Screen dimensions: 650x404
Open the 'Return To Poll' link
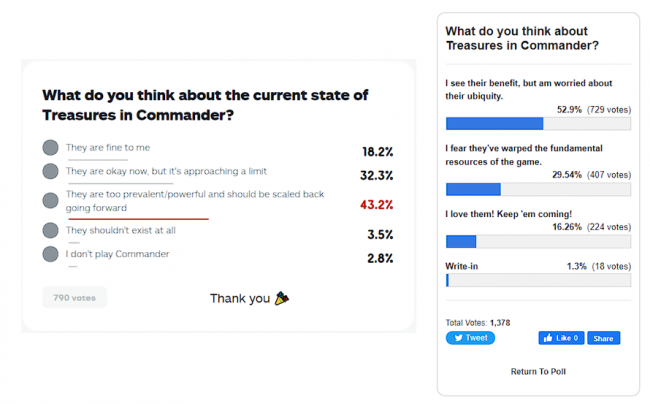[x=538, y=371]
